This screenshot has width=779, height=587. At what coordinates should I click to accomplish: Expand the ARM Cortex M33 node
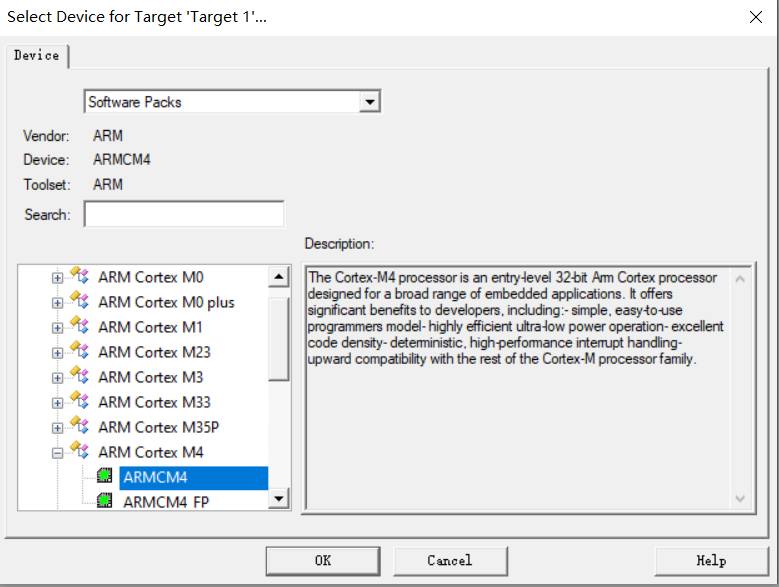(x=58, y=403)
